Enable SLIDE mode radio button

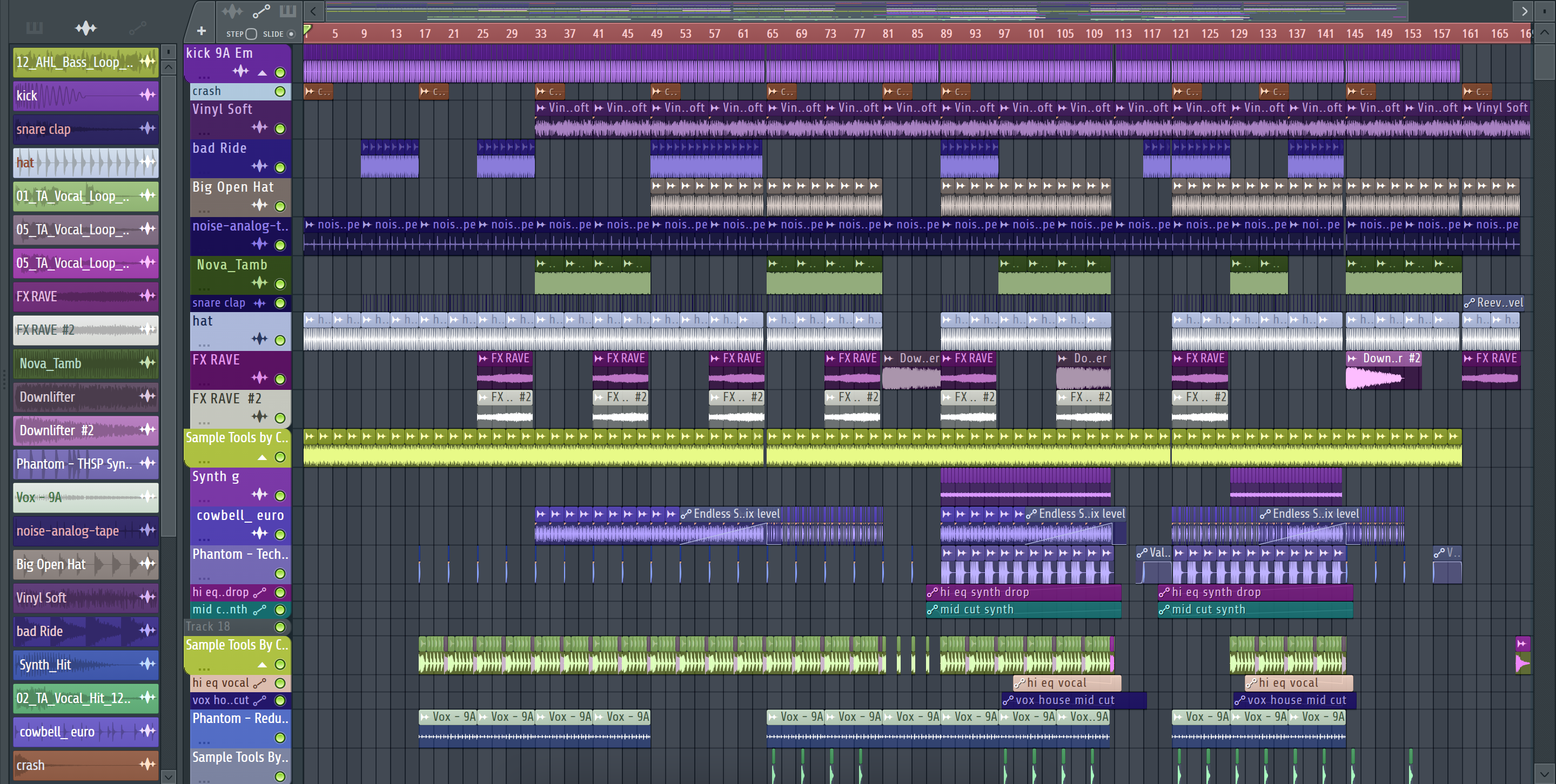tap(291, 35)
